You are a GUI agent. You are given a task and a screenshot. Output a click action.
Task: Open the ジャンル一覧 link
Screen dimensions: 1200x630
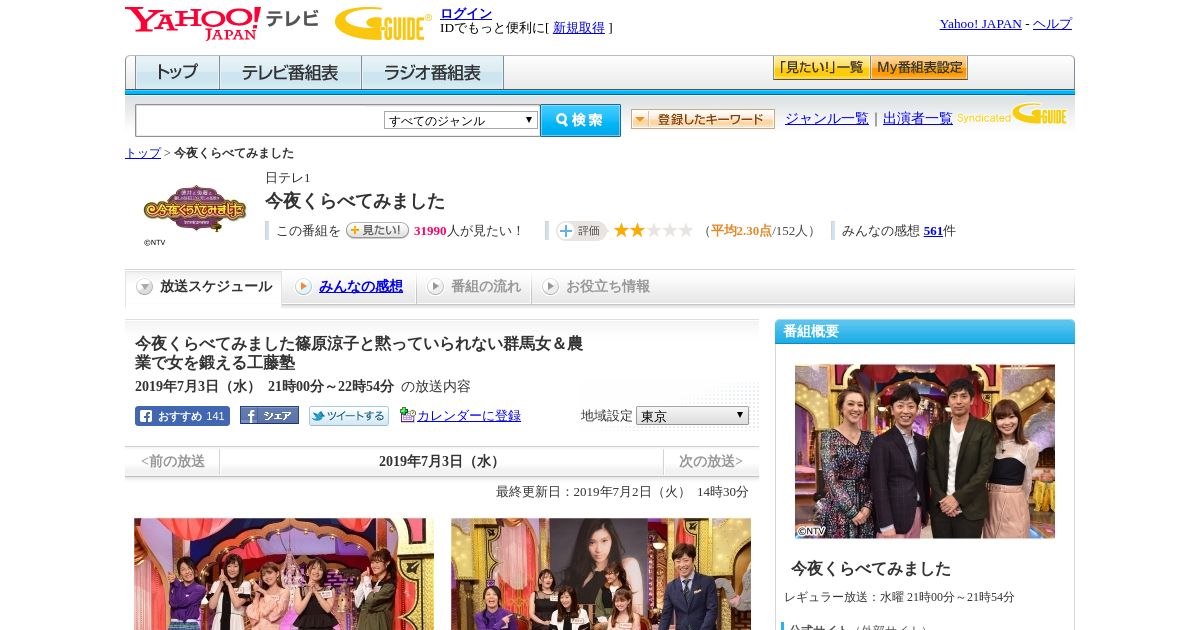(827, 118)
